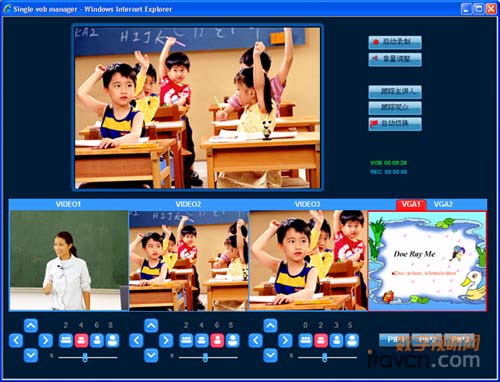The width and height of the screenshot is (500, 382).
Task: Pan VIDEO3 camera left with arrow
Action: coord(256,340)
